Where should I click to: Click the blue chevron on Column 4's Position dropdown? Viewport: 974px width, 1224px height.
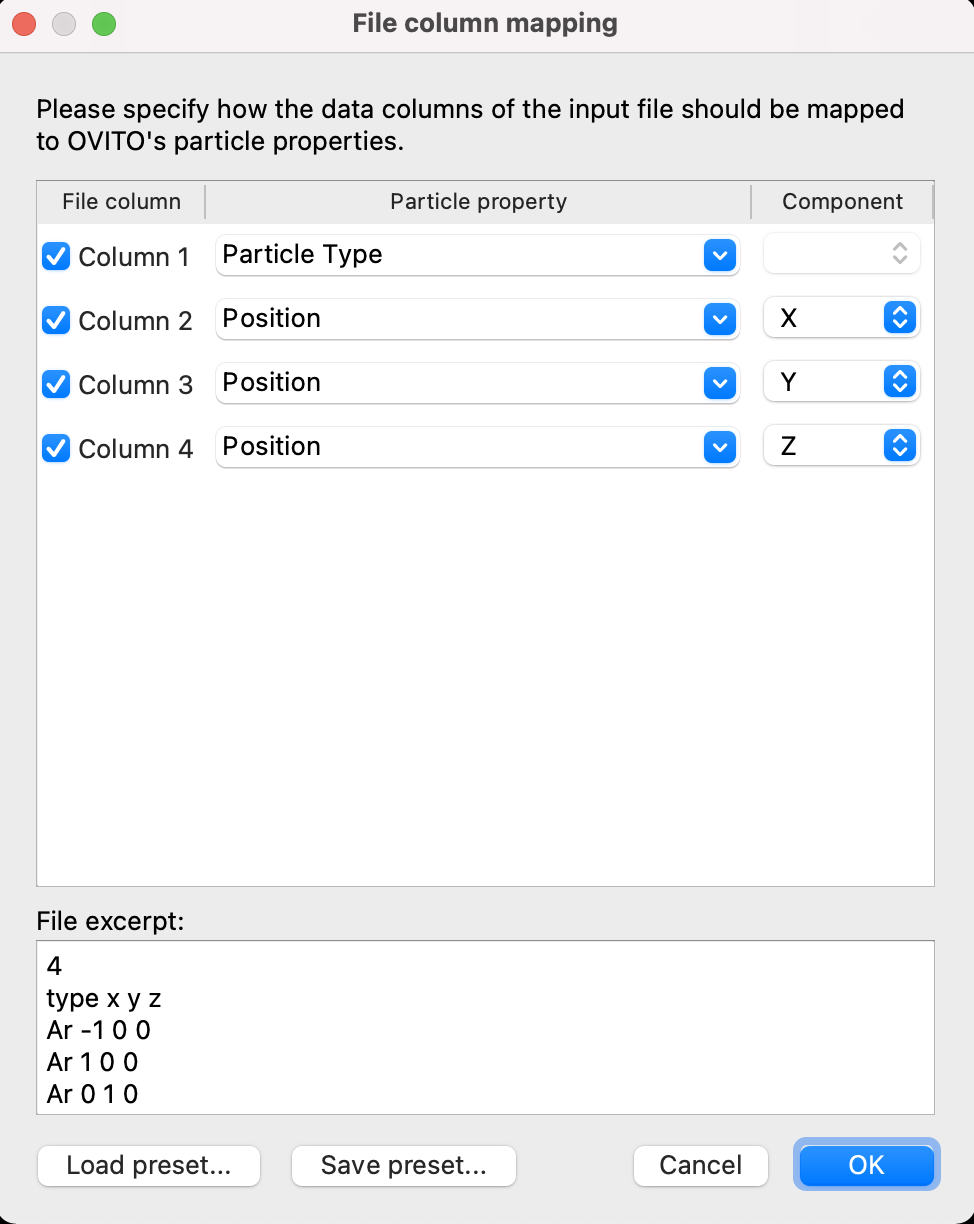pos(719,447)
